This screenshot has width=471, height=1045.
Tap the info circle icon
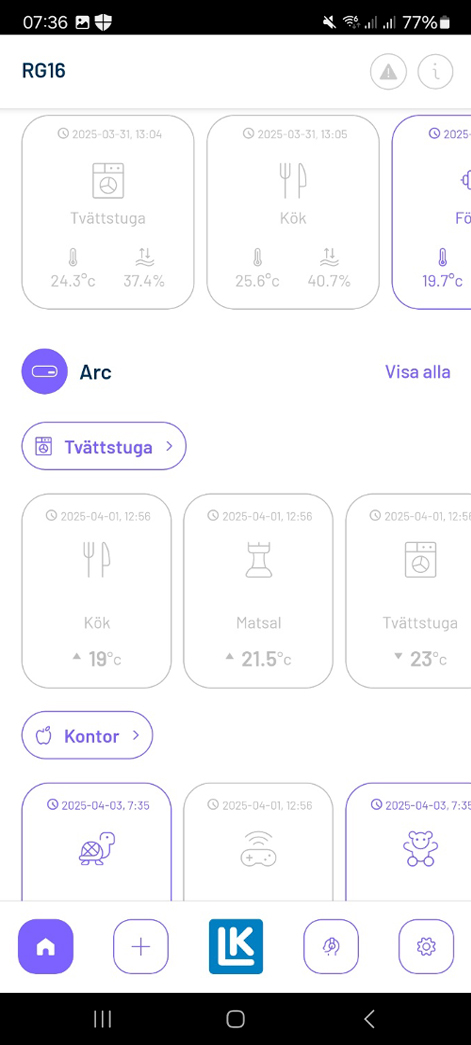click(436, 71)
